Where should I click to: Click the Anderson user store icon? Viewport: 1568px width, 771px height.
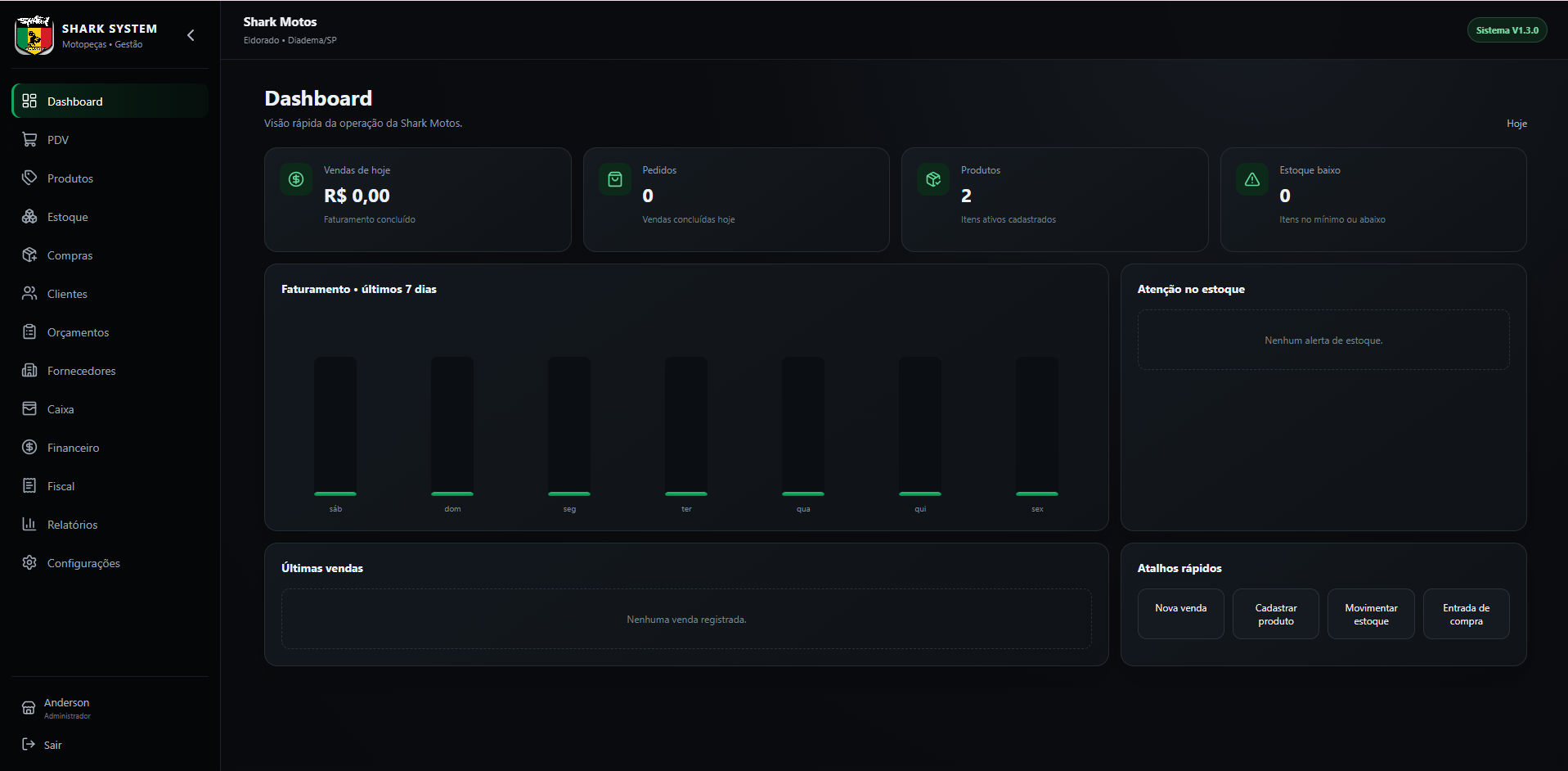(29, 708)
